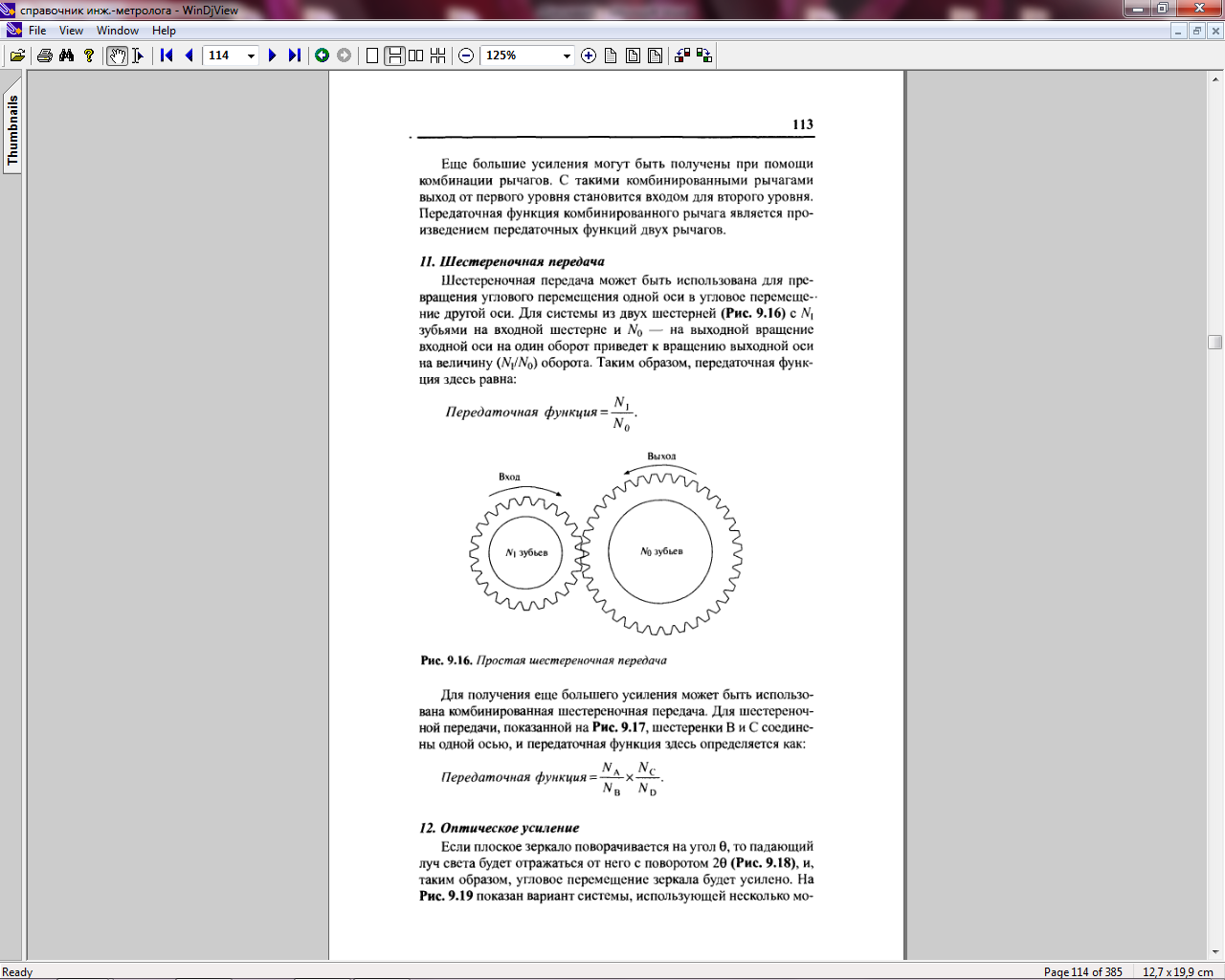
Task: Click into the zoom field showing 125%
Action: tap(520, 56)
